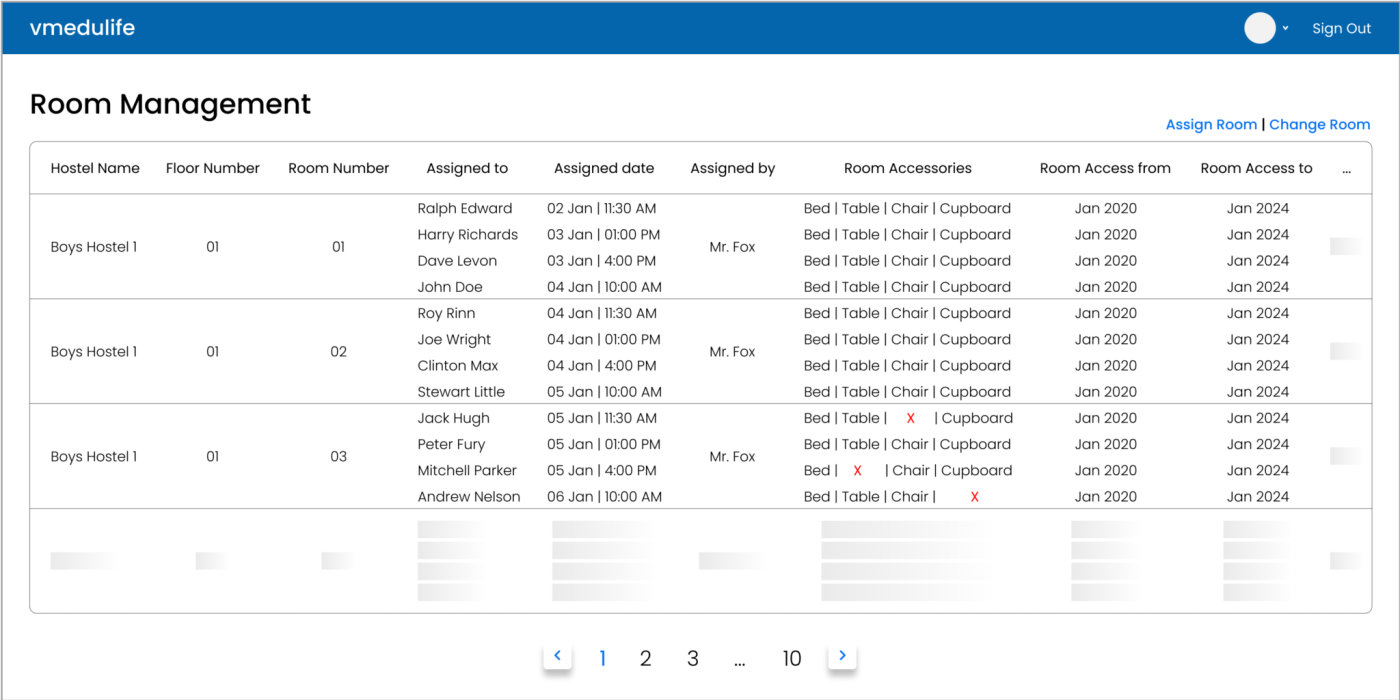Go to page 10 of results
The width and height of the screenshot is (1400, 700).
pyautogui.click(x=792, y=658)
